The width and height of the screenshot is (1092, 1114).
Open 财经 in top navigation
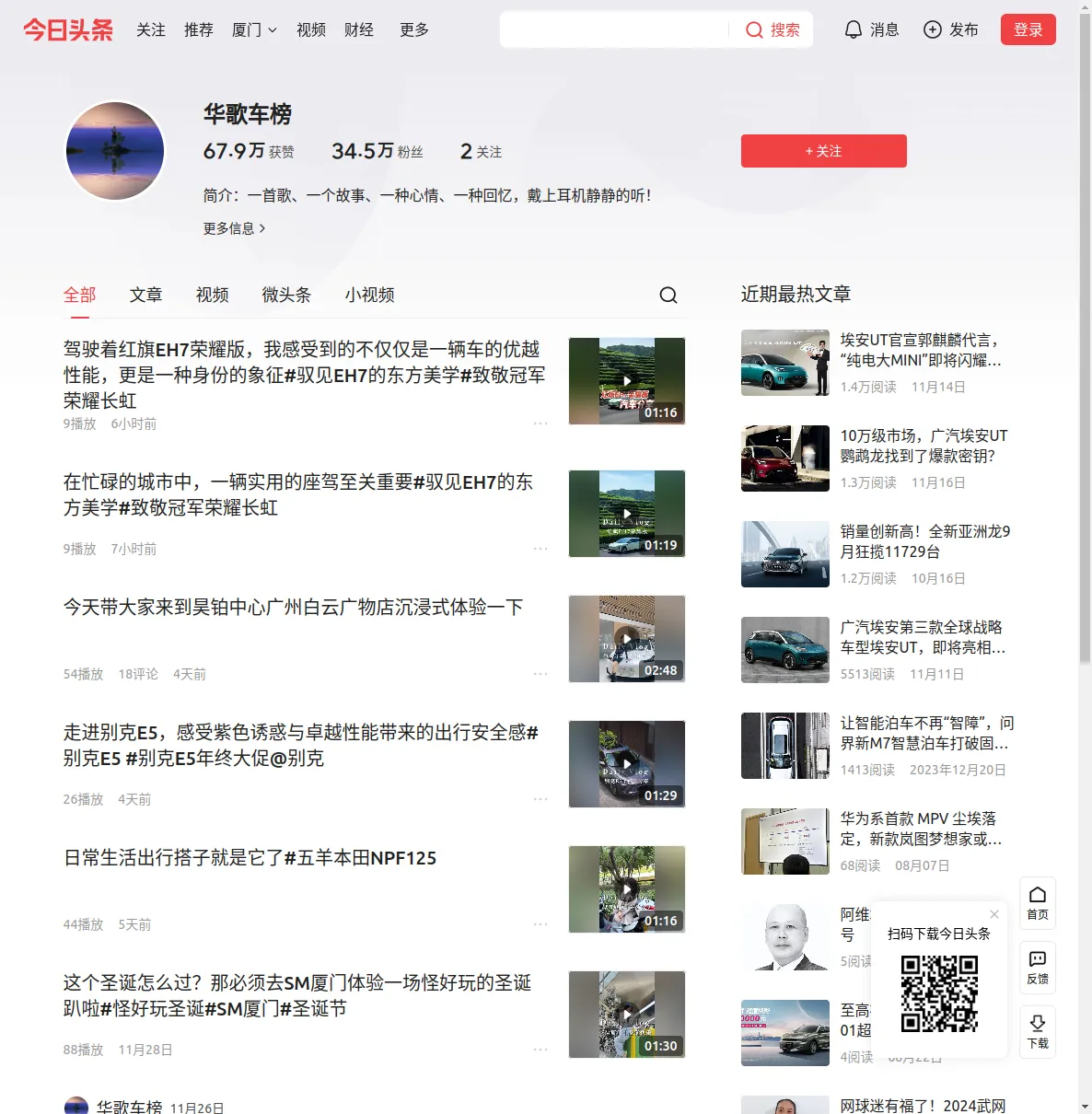coord(359,30)
